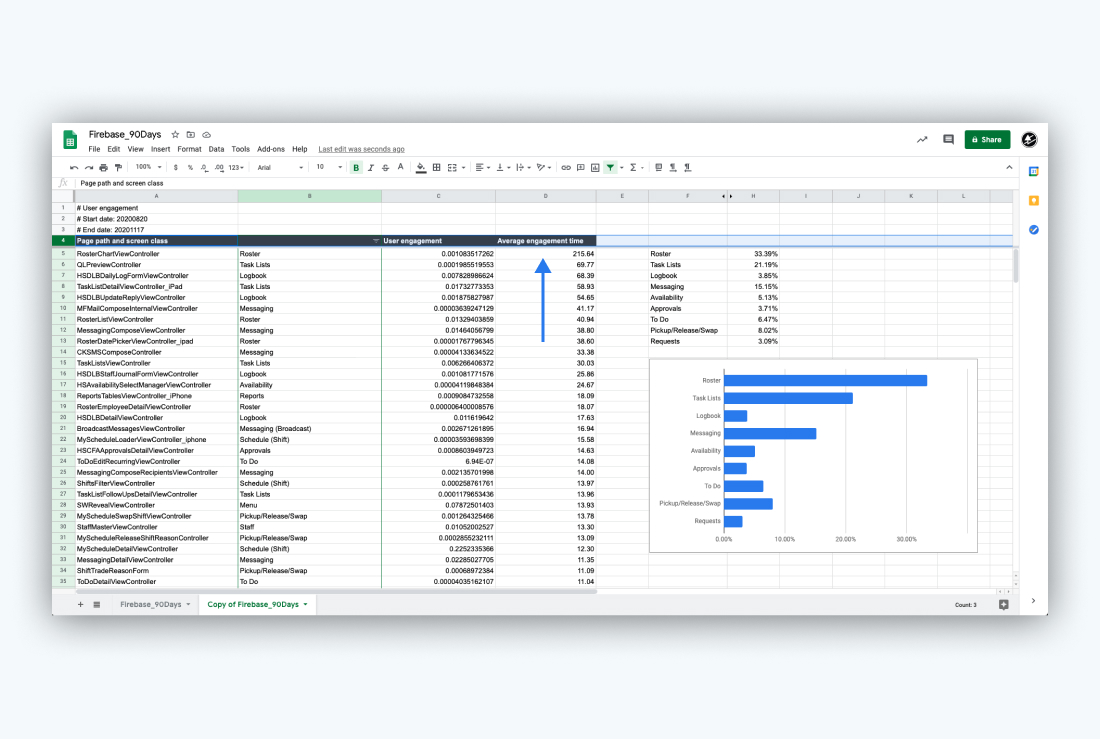
Task: Open the Format menu
Action: click(189, 148)
